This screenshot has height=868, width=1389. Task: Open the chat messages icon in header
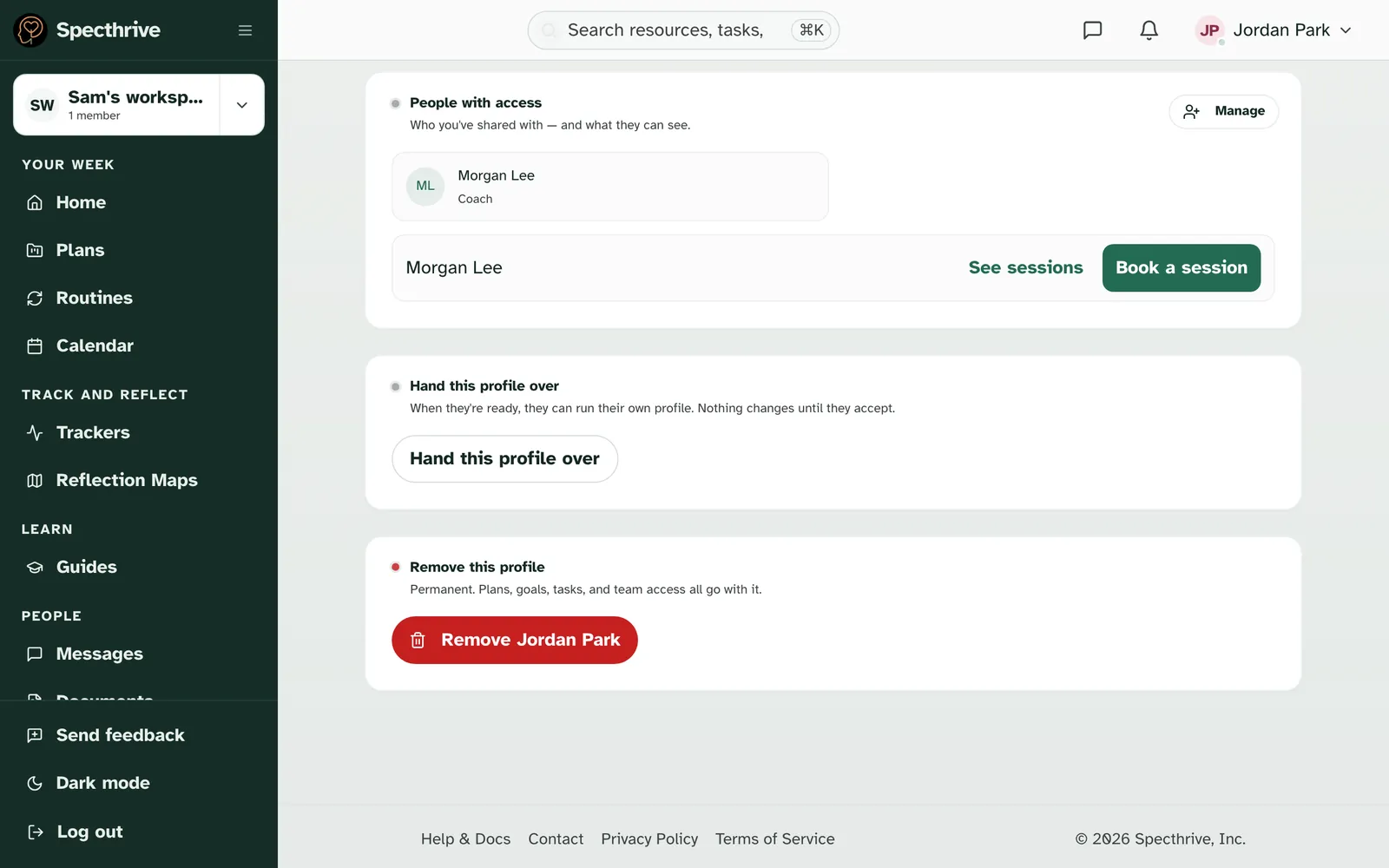pos(1092,30)
